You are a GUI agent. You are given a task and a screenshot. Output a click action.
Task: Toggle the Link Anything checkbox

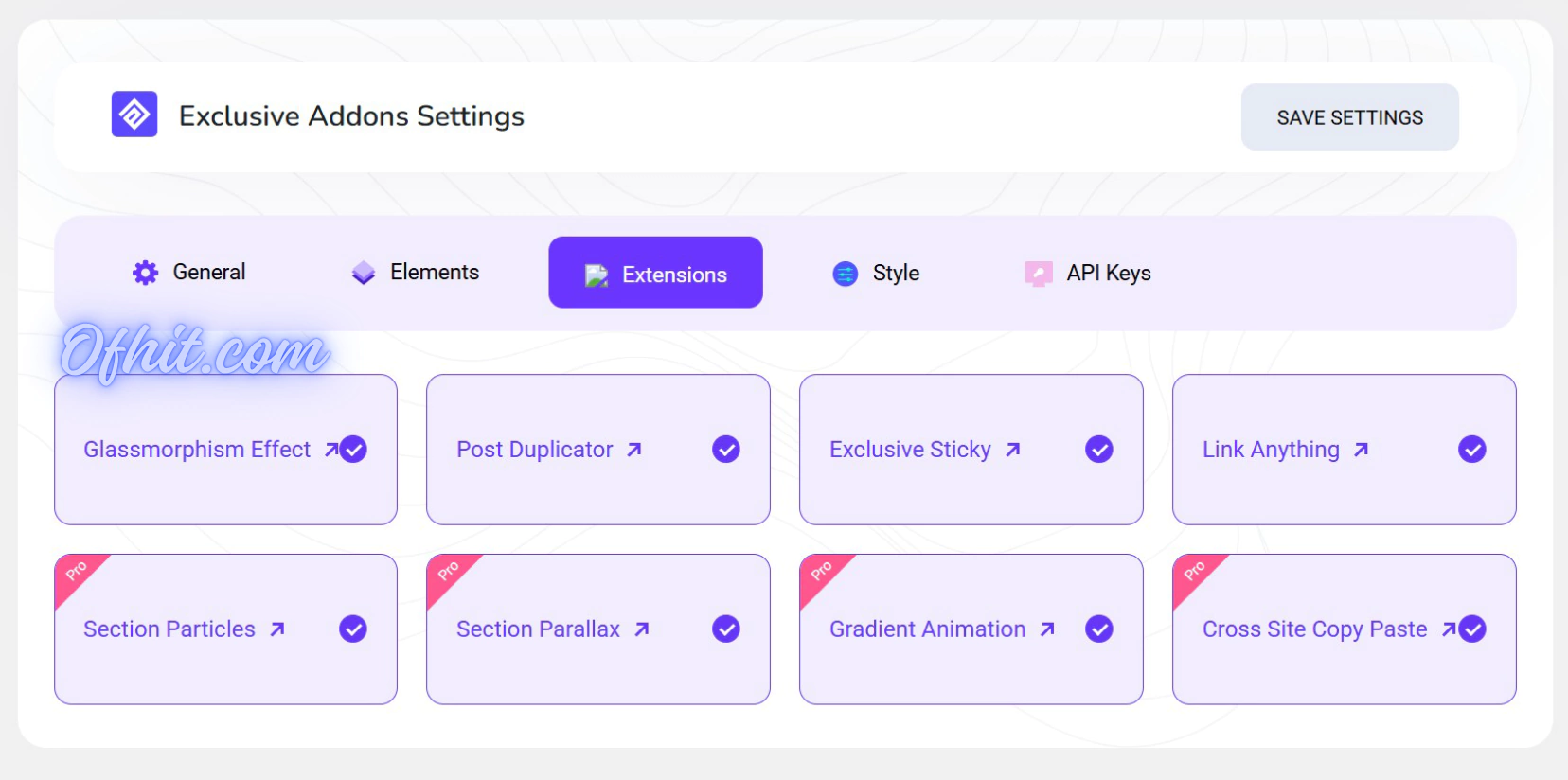1472,449
